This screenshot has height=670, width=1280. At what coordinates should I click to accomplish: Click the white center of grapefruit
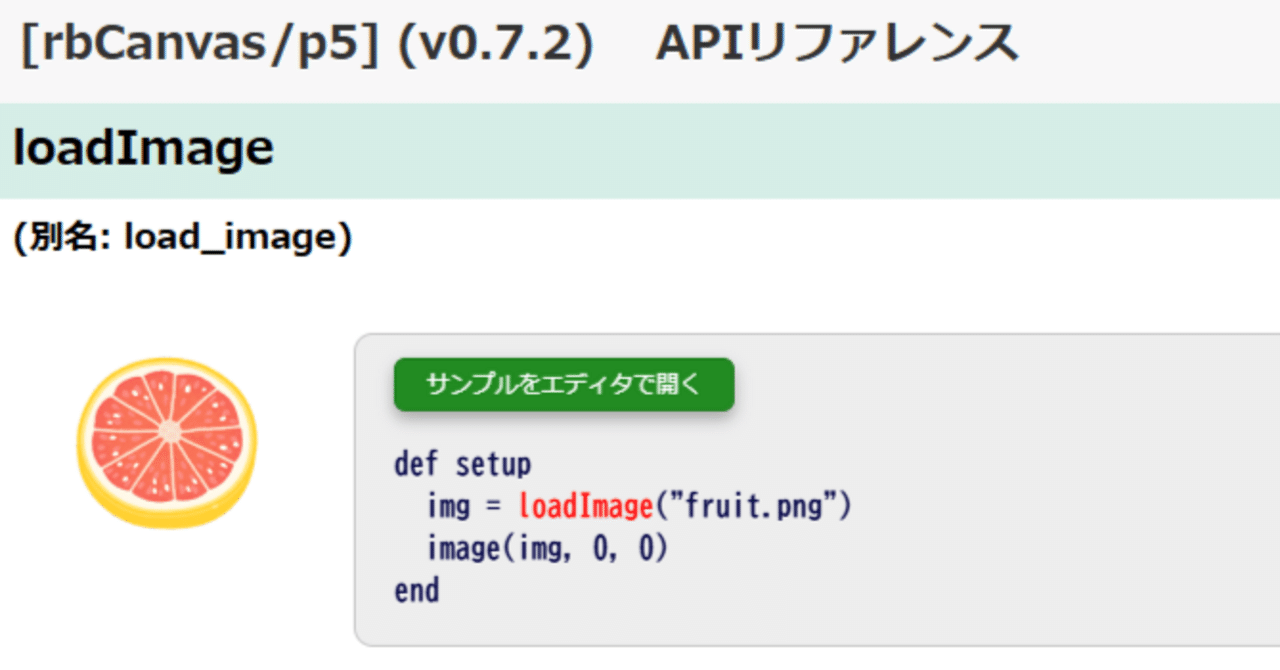[x=170, y=432]
